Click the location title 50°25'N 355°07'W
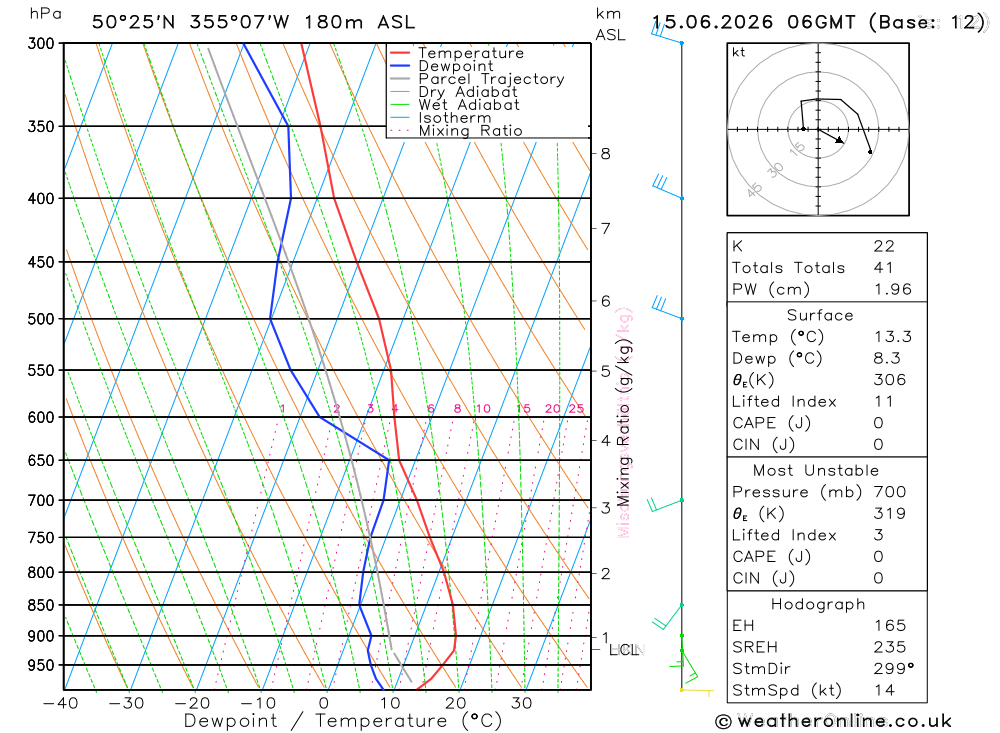Screen dimensions: 1000x733 click(191, 22)
